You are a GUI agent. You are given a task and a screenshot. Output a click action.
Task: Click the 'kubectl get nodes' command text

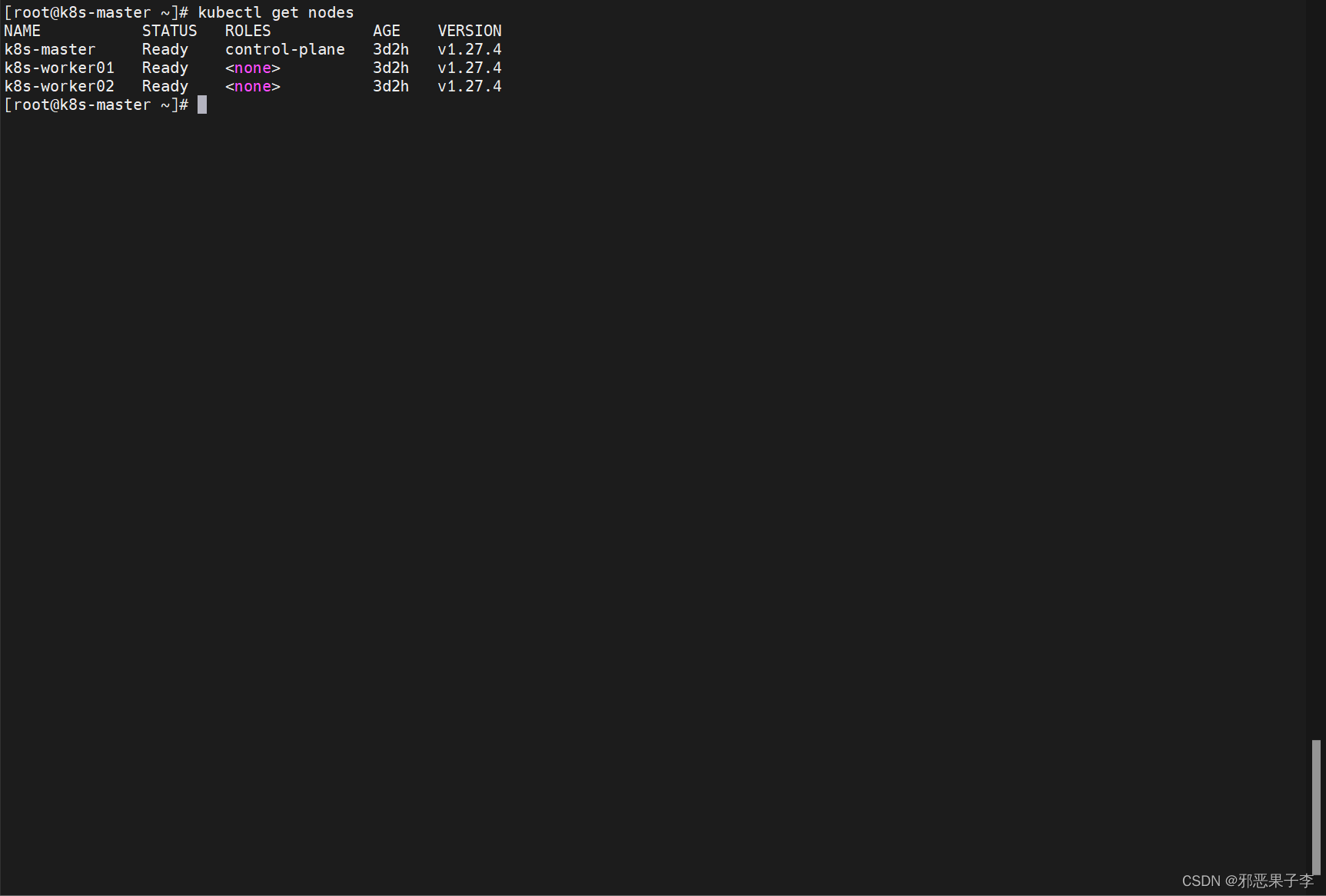tap(276, 12)
